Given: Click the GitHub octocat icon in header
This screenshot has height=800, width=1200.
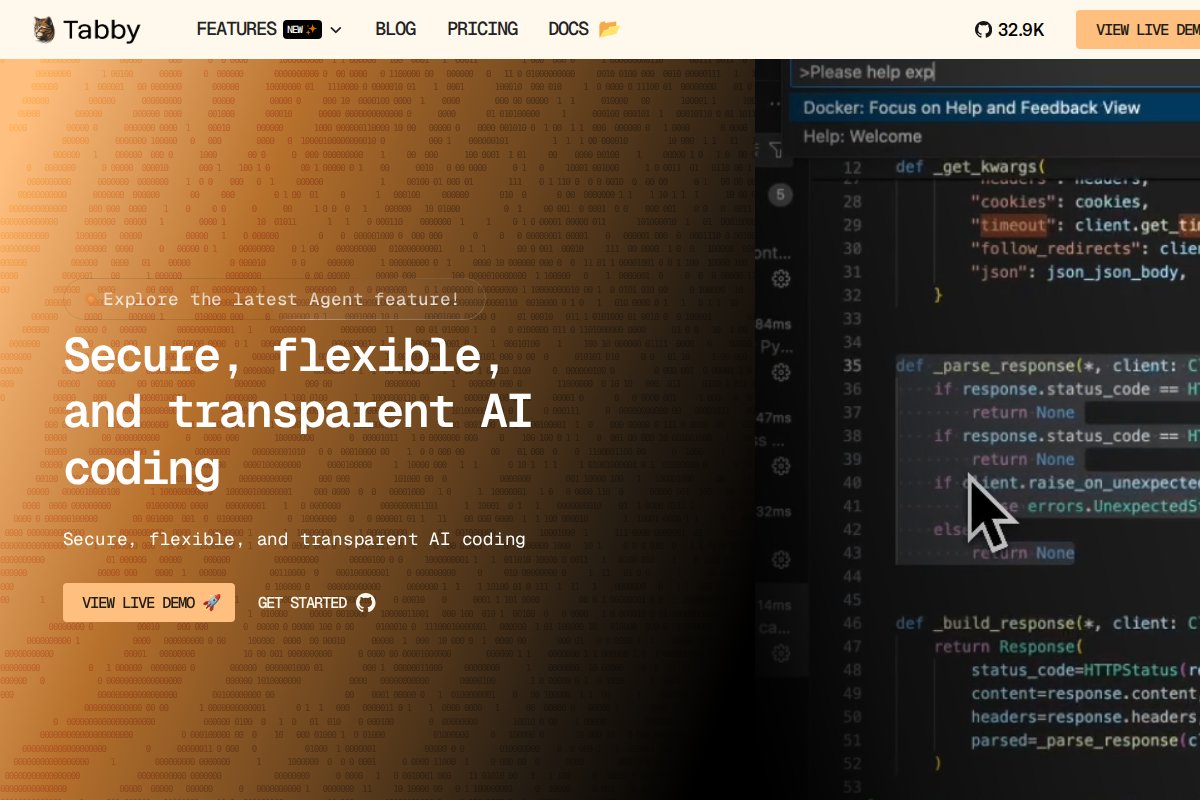Looking at the screenshot, I should pos(983,30).
